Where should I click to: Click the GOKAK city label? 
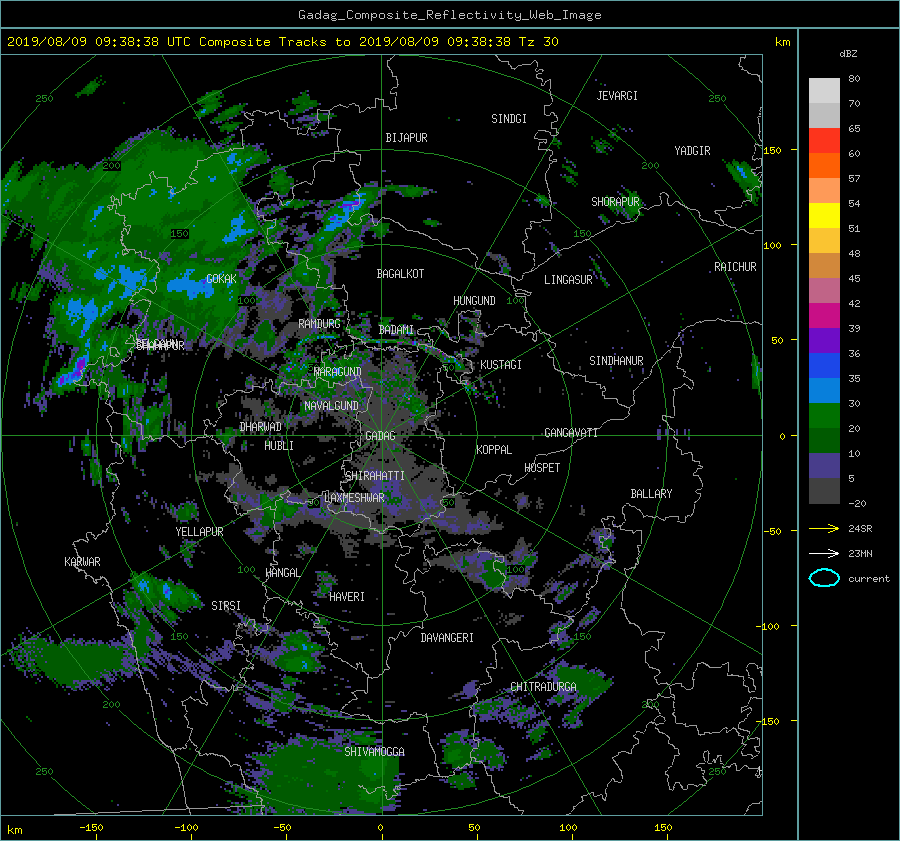pos(221,279)
